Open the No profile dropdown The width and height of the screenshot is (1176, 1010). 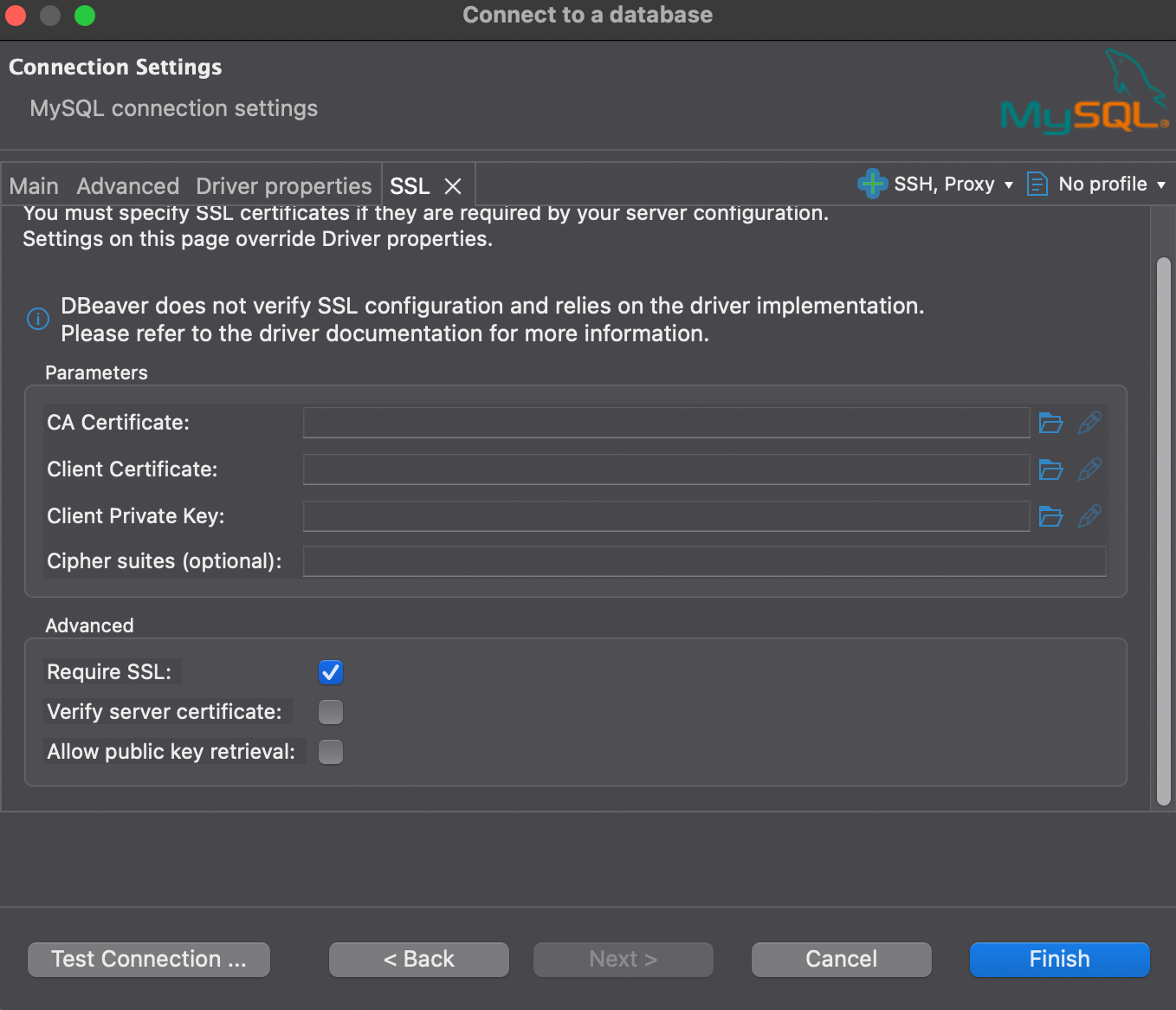point(1096,184)
